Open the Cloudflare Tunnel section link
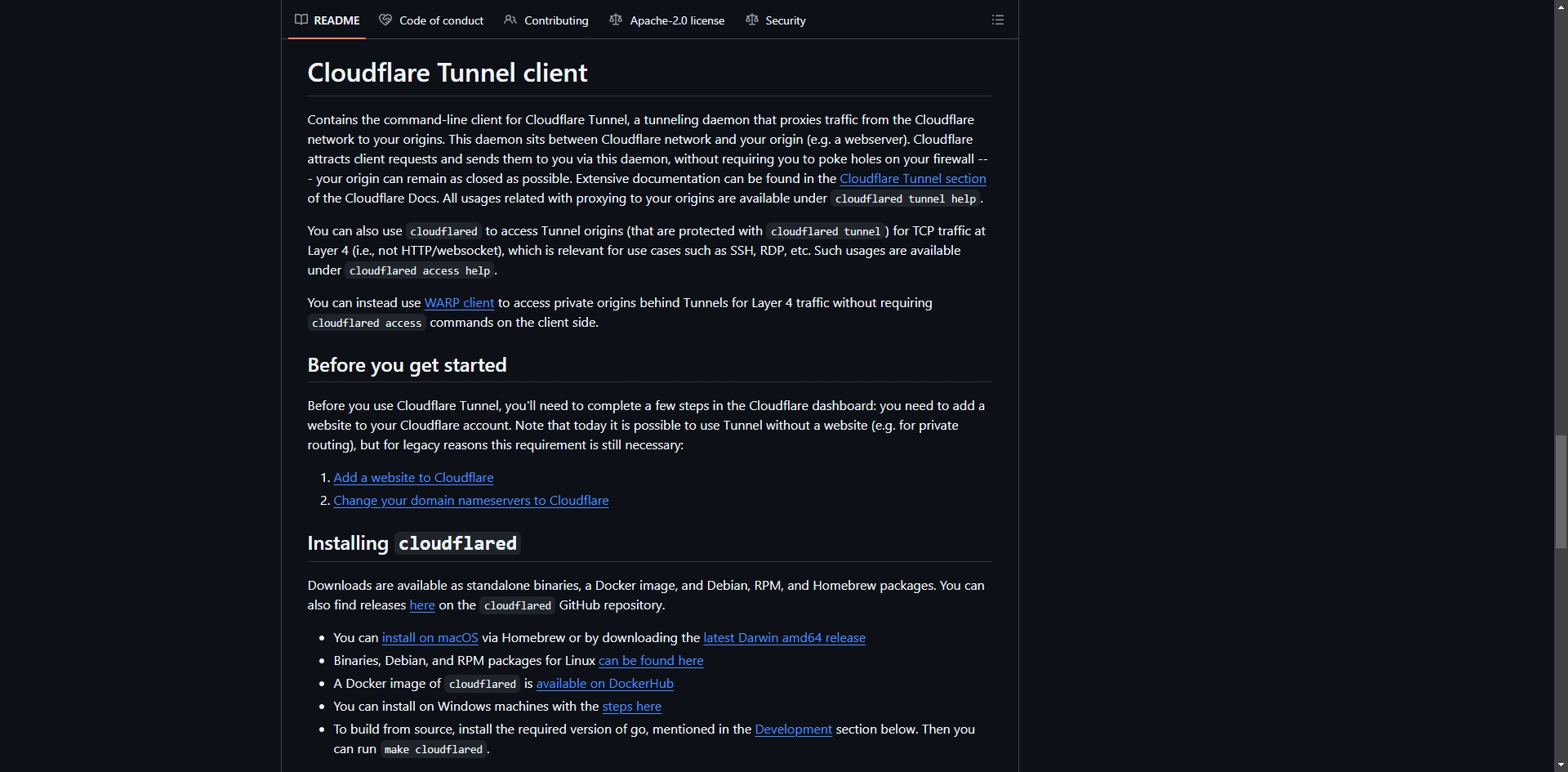This screenshot has height=772, width=1568. point(912,178)
